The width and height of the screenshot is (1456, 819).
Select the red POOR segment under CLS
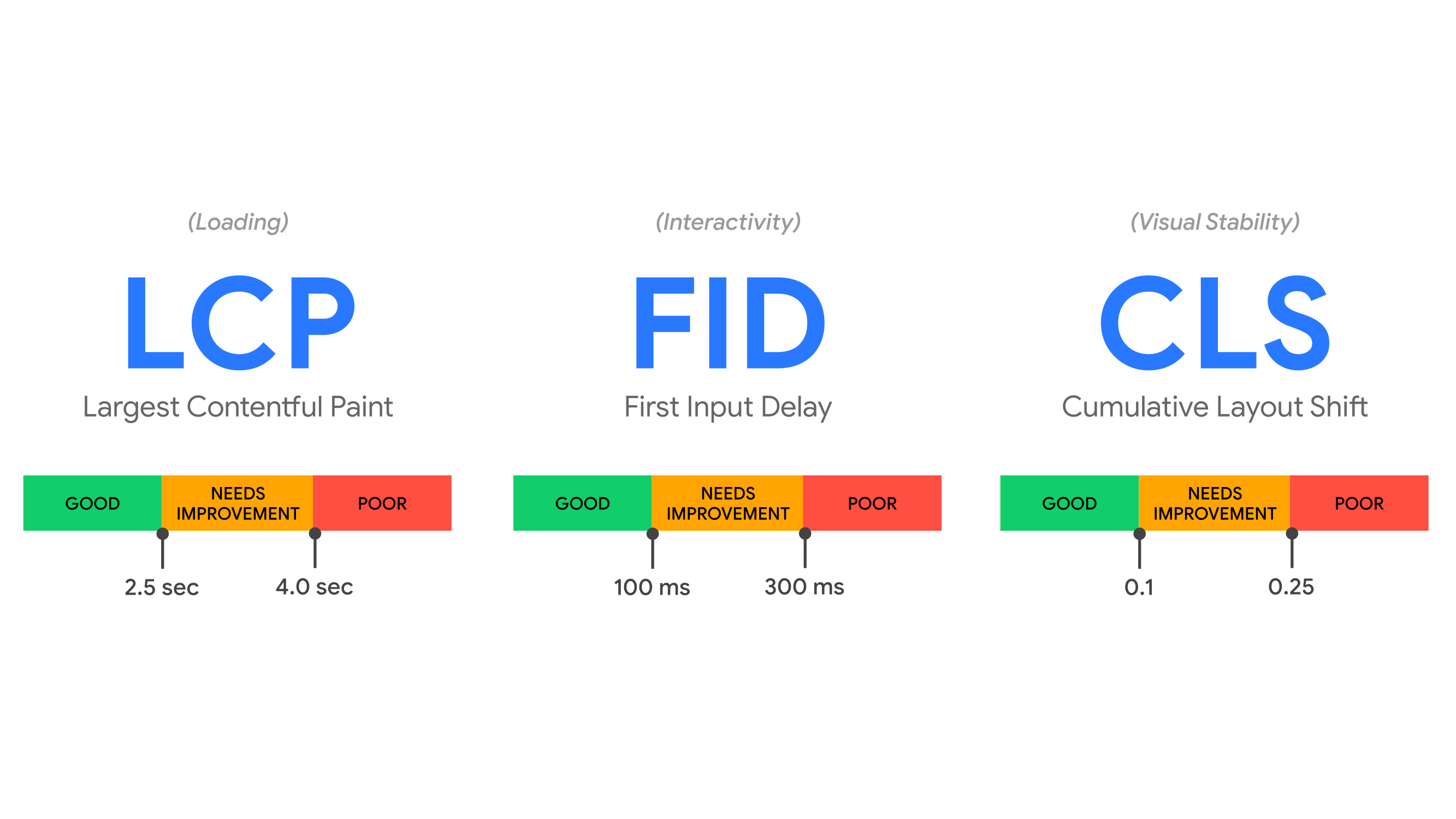point(1359,503)
